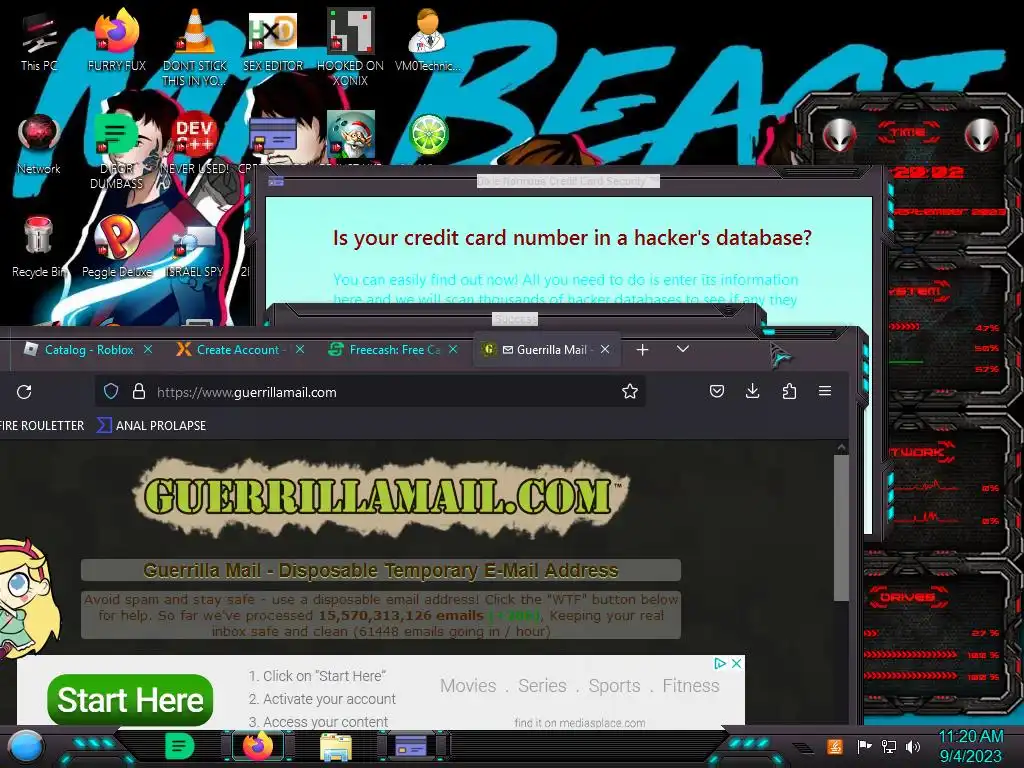The height and width of the screenshot is (768, 1024).
Task: Open a new browser tab
Action: (643, 350)
